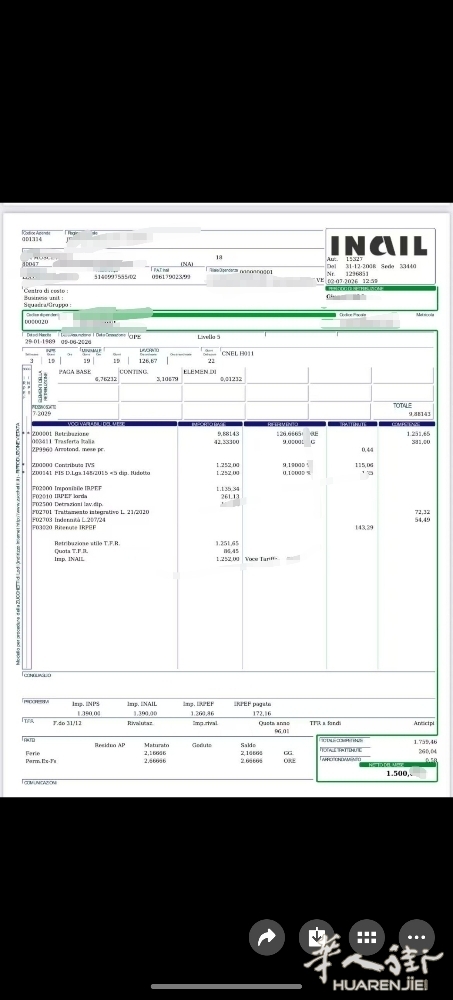453x1000 pixels.
Task: Tap the INAIL logo on the payslip
Action: (378, 245)
